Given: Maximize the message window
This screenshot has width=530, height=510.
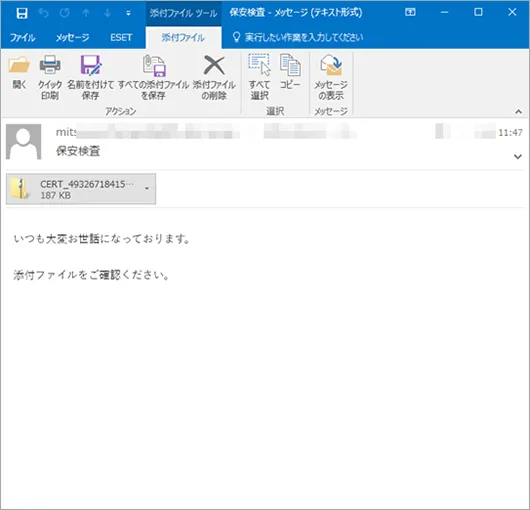Looking at the screenshot, I should 478,13.
